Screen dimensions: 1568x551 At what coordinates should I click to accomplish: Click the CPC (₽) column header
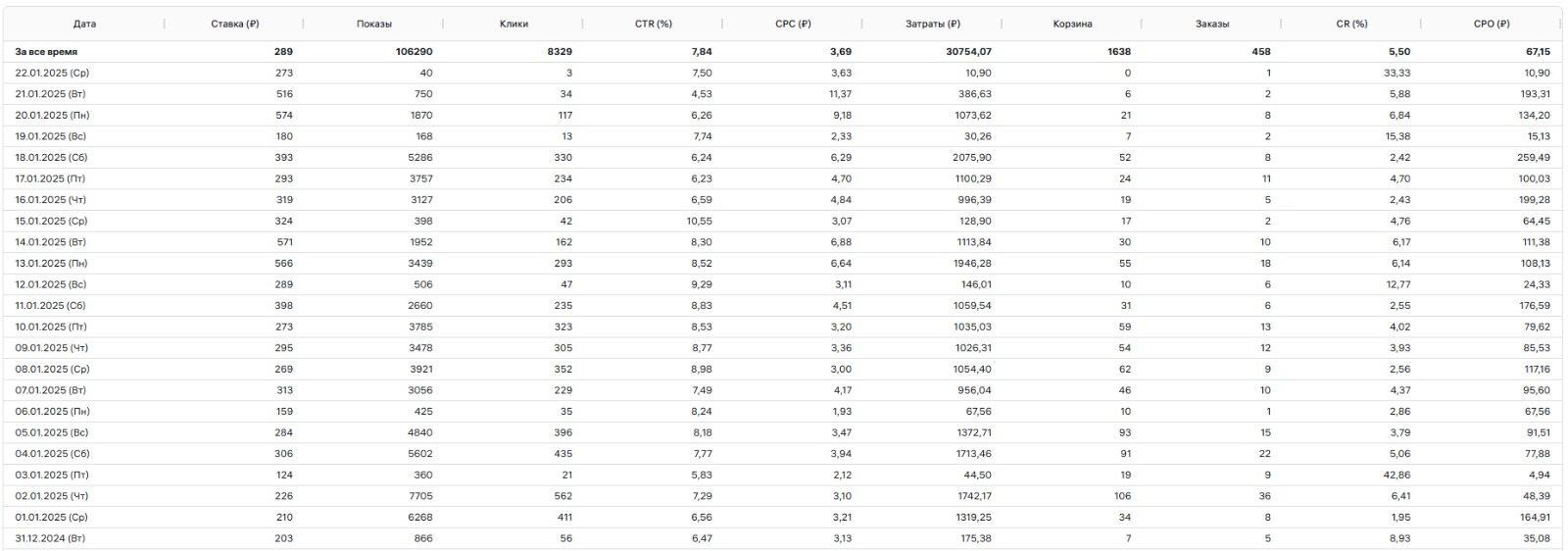click(x=793, y=24)
